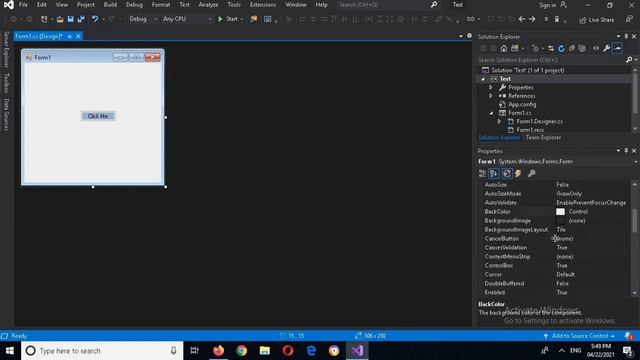
Task: Undo the last action via toolbar arrow
Action: 95,19
